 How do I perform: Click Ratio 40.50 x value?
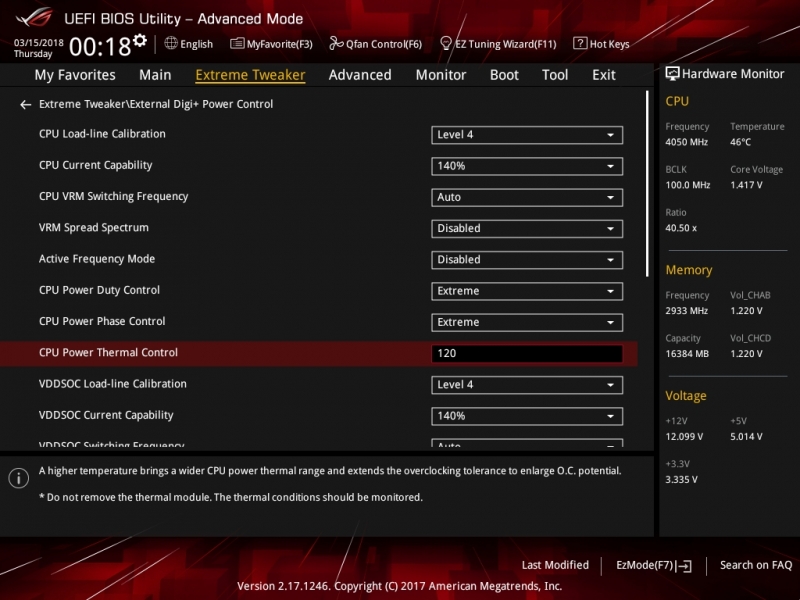pos(681,228)
